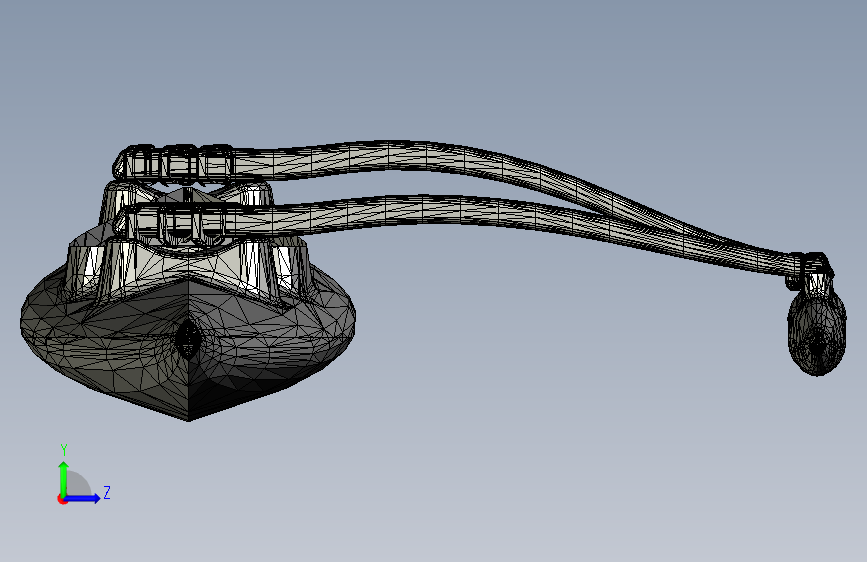Select the small capsule at the hose end
The height and width of the screenshot is (562, 867).
817,332
